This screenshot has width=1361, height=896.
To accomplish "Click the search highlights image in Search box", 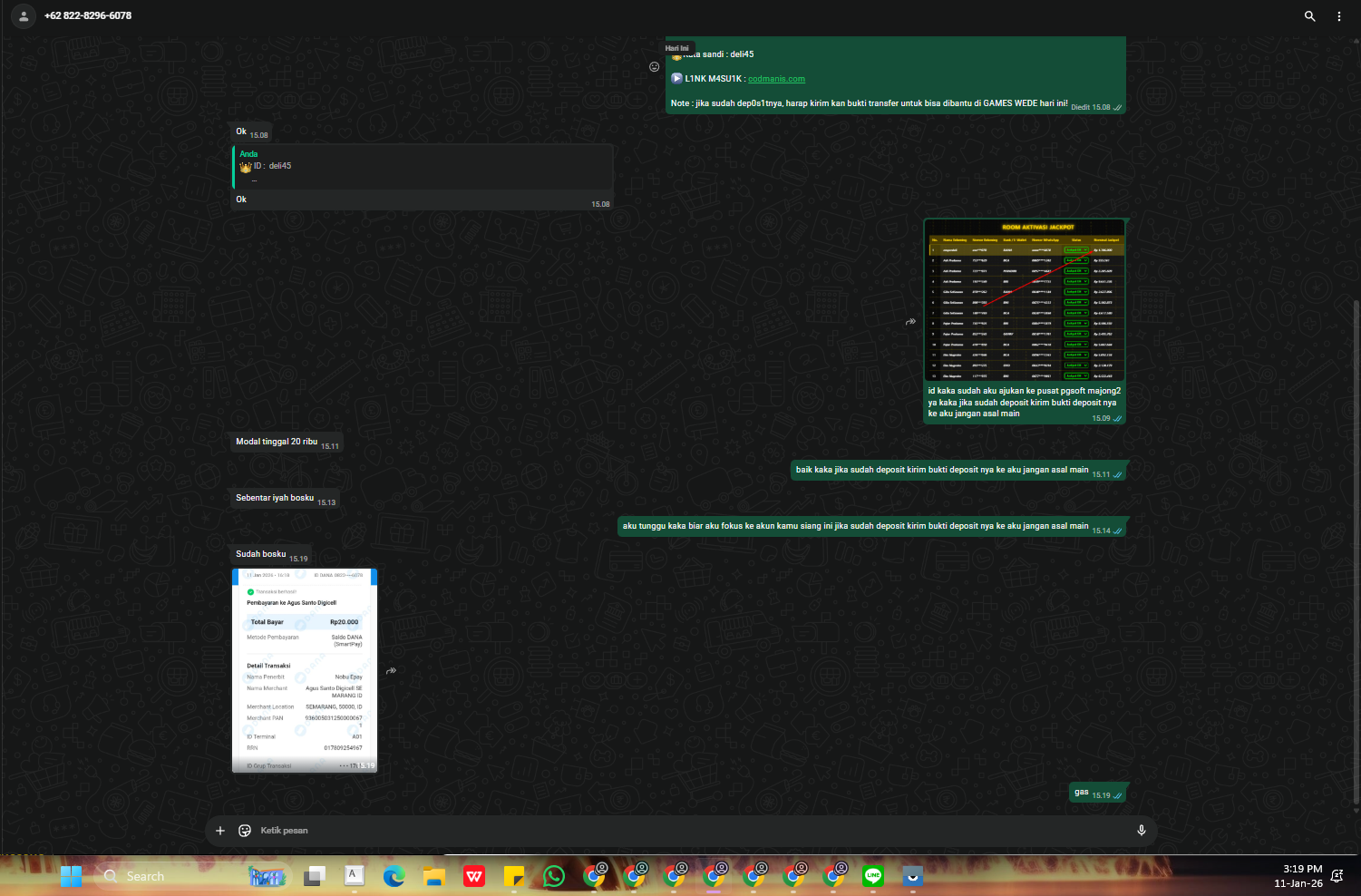I will point(267,876).
